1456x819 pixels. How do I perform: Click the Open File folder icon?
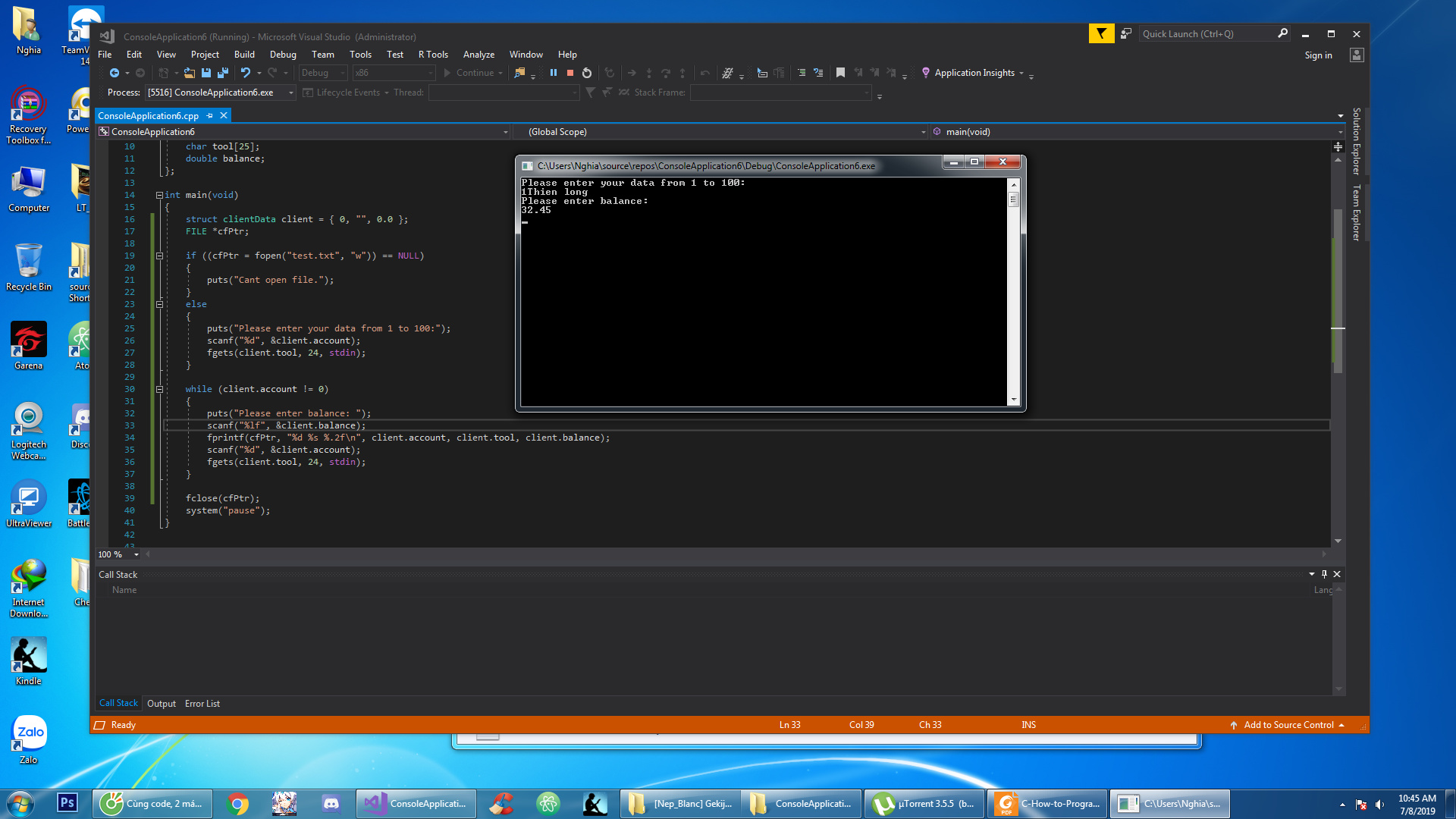190,73
